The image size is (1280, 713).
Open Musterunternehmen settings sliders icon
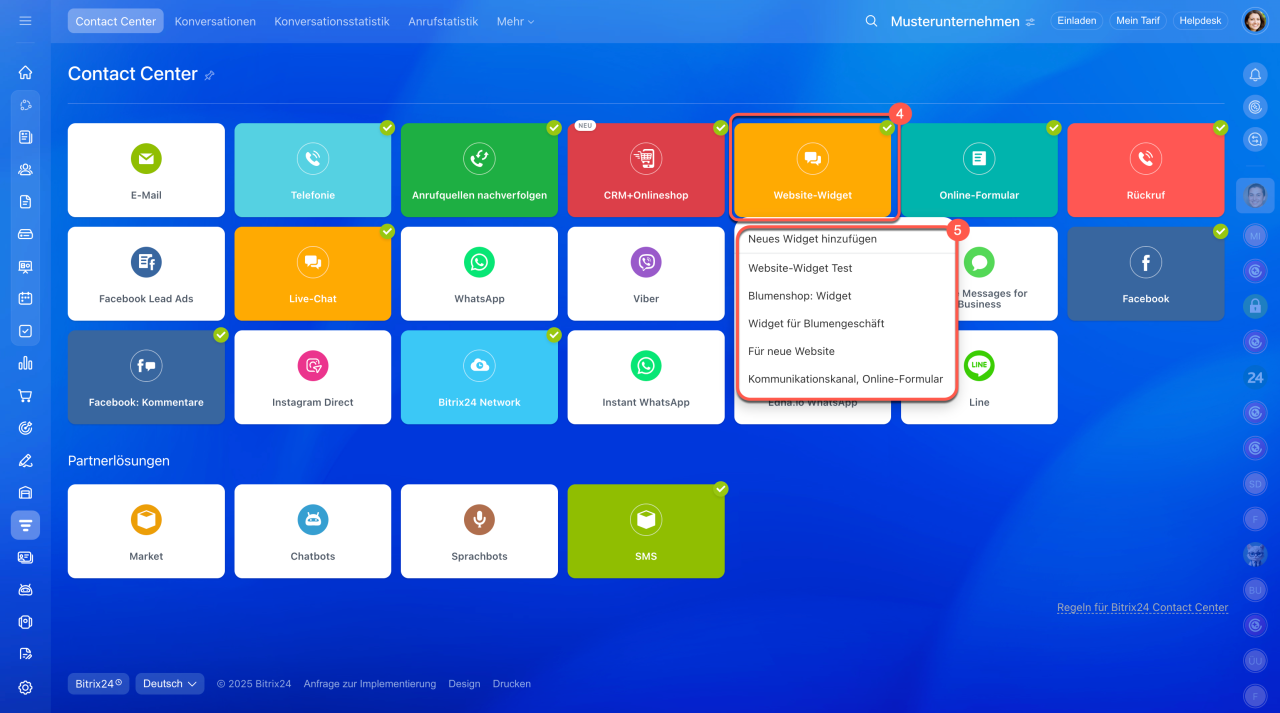(1030, 22)
